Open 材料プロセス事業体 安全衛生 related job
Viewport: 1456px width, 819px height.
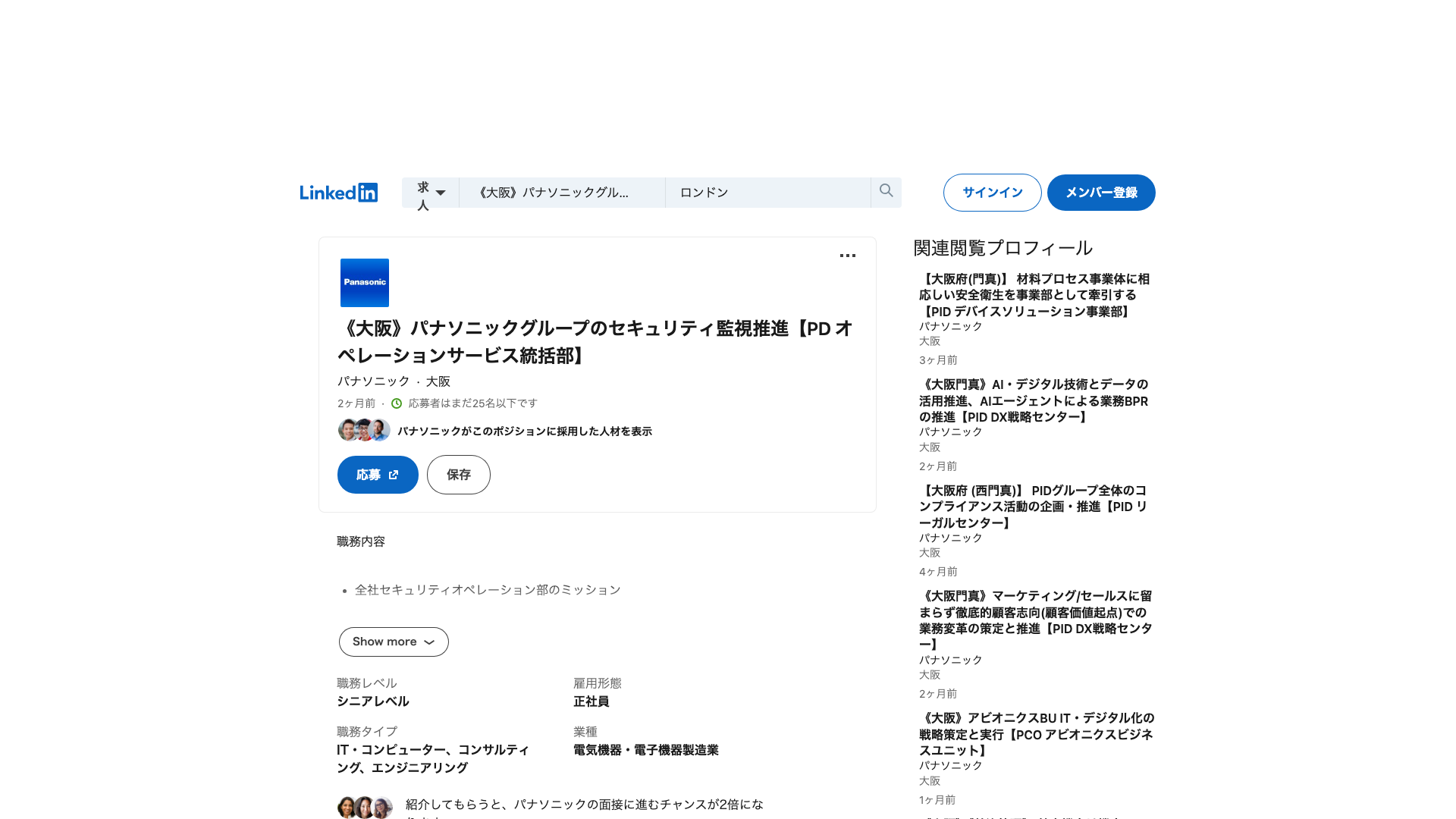1034,295
